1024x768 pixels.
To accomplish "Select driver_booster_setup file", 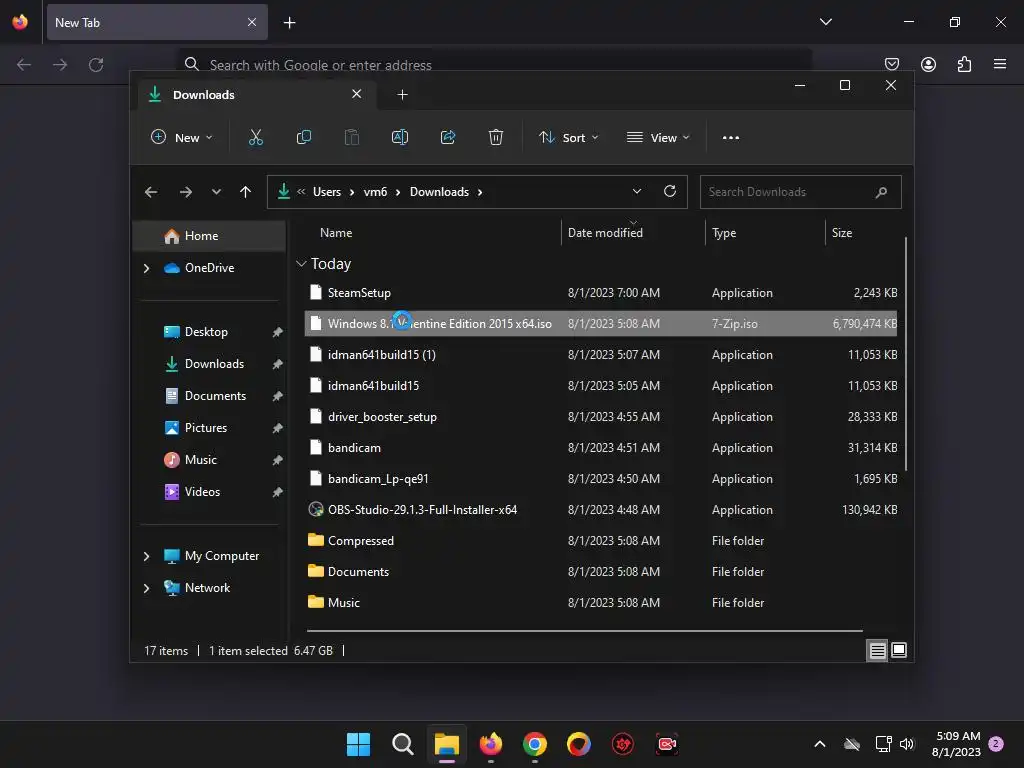I will pos(601,417).
